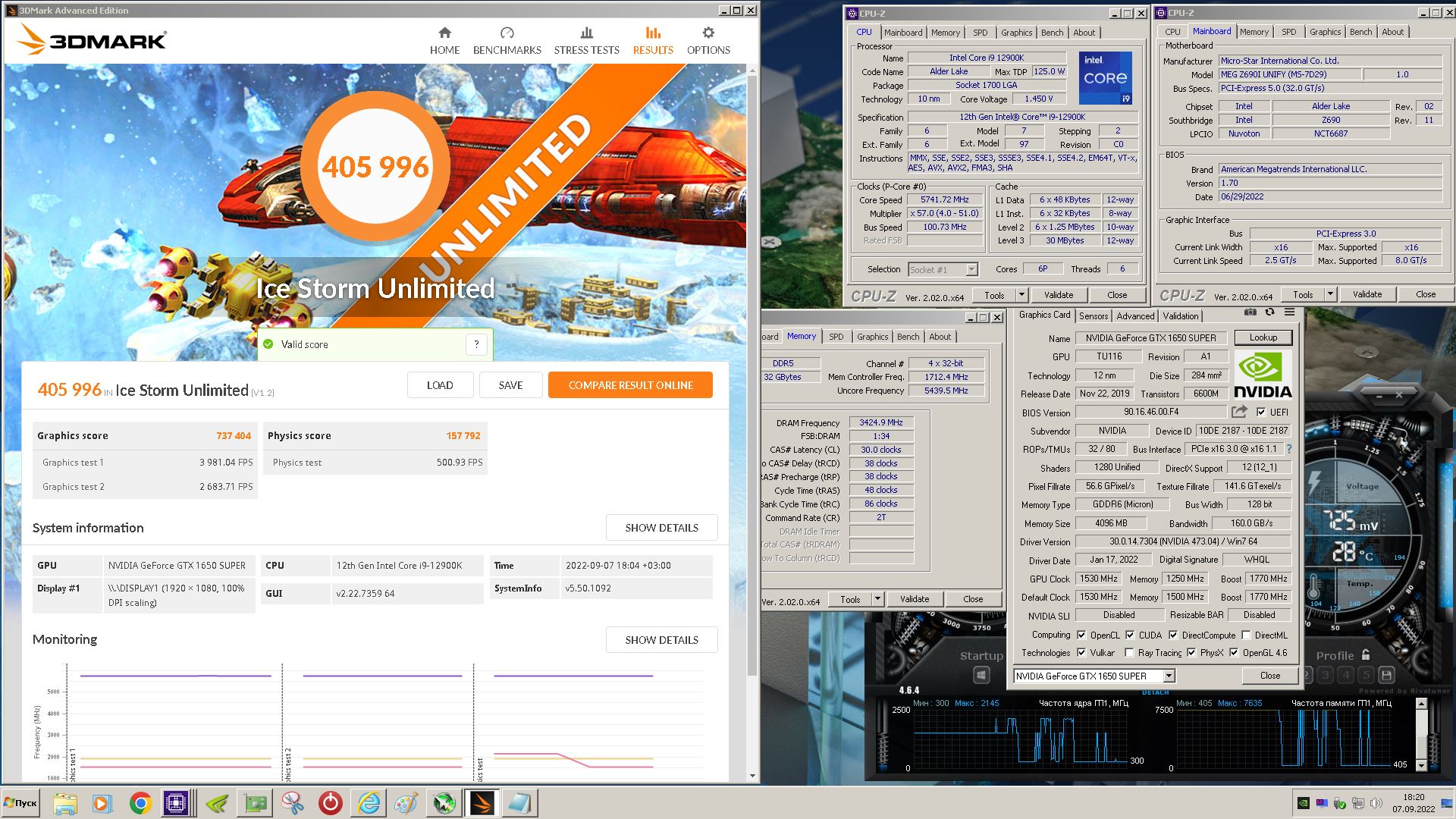The height and width of the screenshot is (819, 1456).
Task: Expand the Tools dropdown arrow in CPU-Z Mainboard window
Action: coord(1329,294)
